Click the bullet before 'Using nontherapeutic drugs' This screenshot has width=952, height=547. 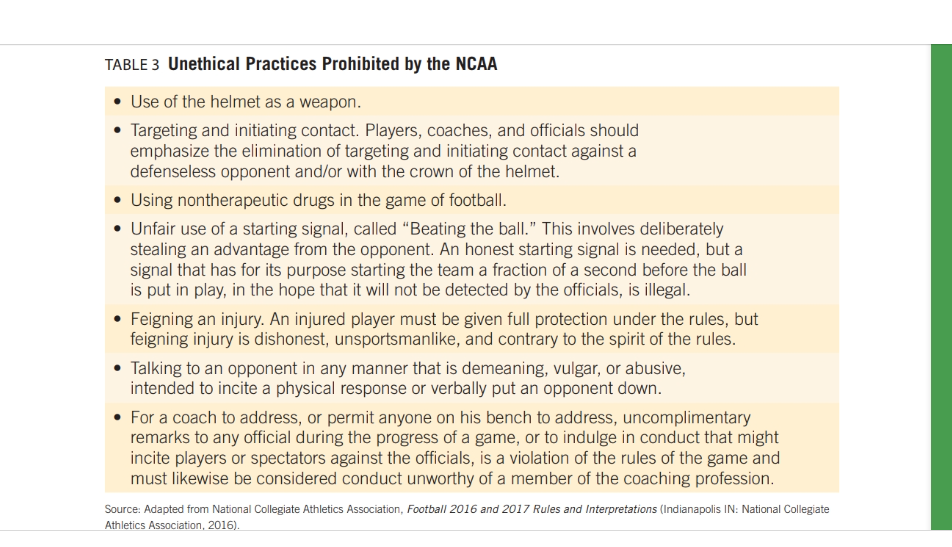[118, 200]
